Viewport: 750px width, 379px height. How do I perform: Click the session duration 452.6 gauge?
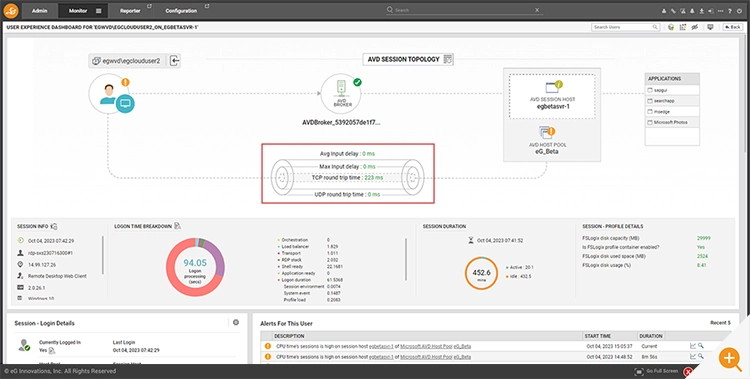point(481,273)
